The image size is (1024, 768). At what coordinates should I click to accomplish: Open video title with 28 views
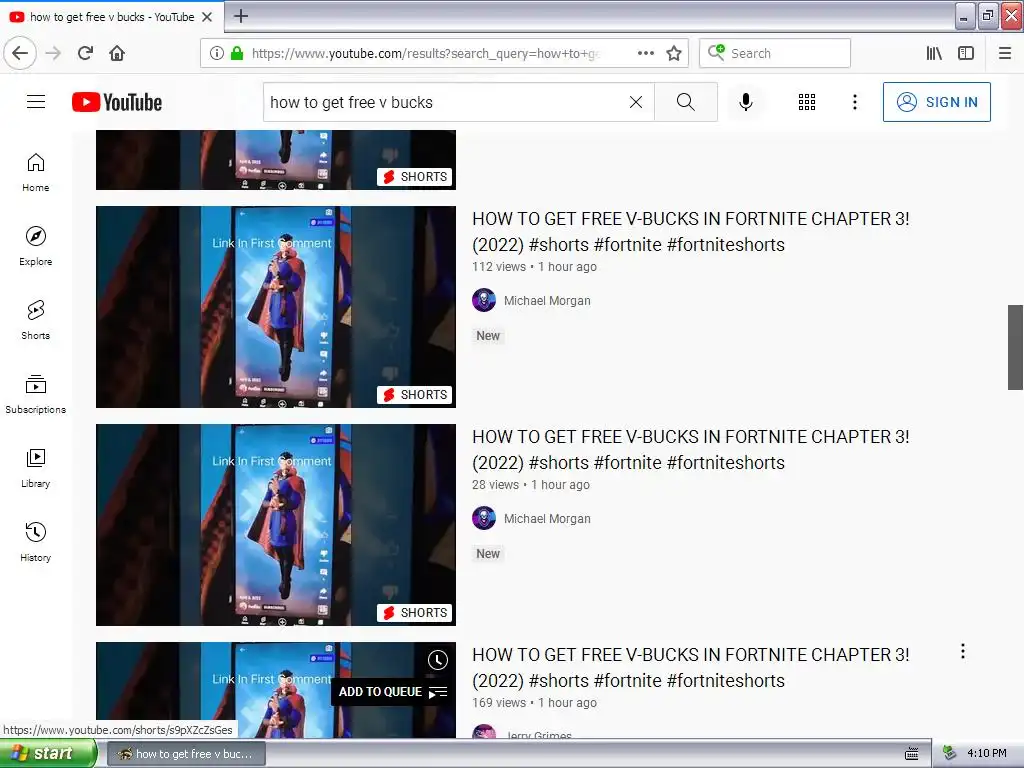[x=690, y=449]
